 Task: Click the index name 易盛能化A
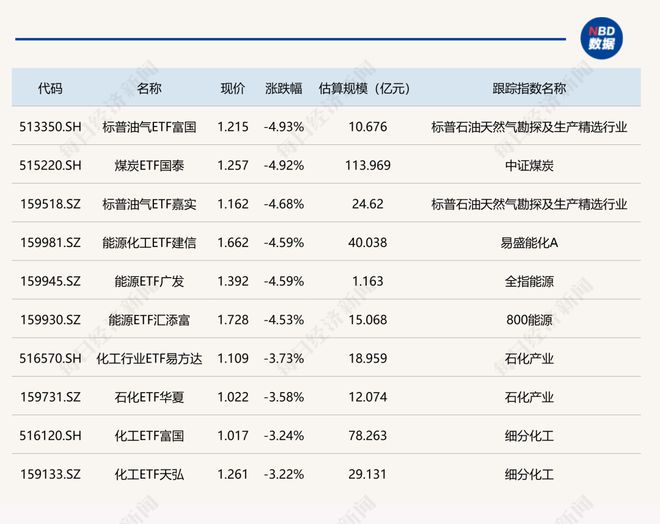tap(529, 243)
